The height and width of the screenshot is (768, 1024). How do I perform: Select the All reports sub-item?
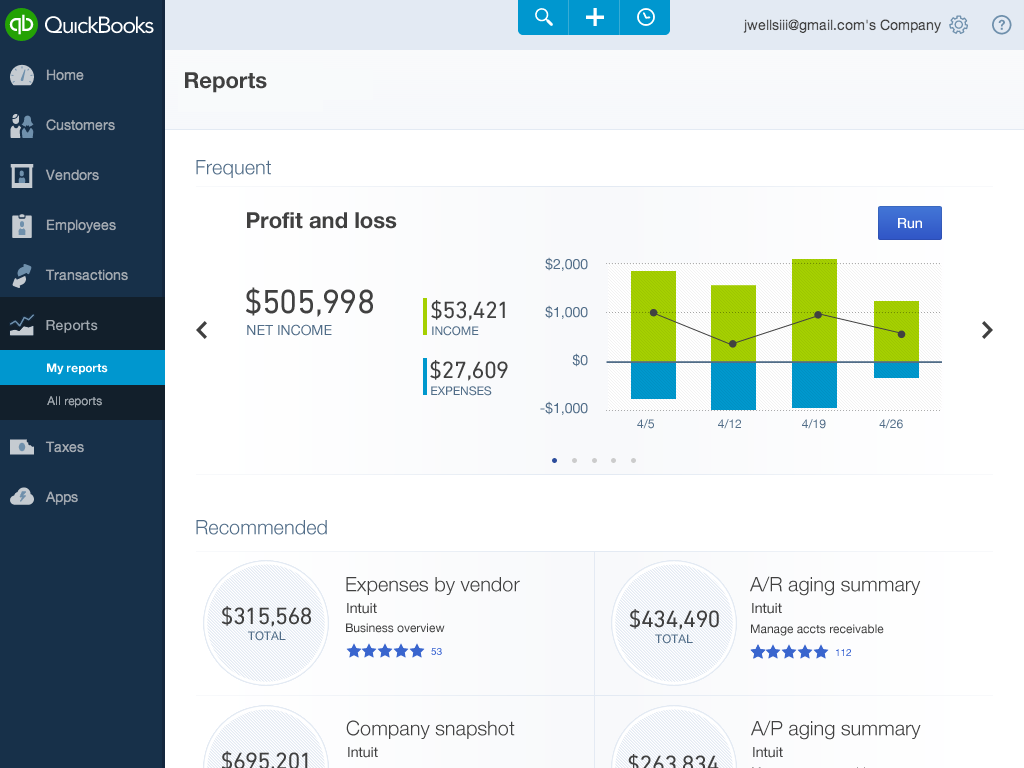[74, 401]
